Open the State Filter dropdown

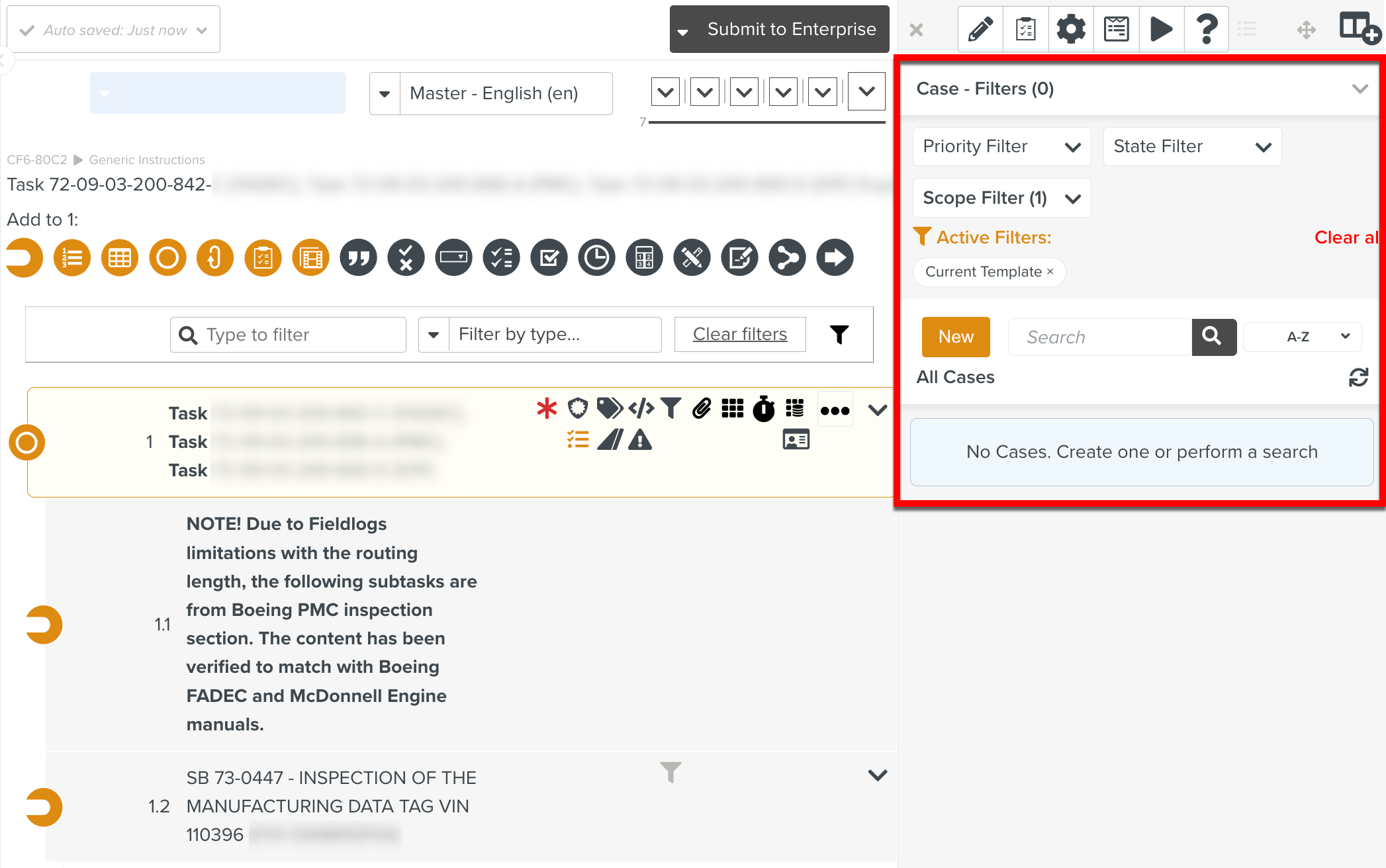tap(1192, 146)
